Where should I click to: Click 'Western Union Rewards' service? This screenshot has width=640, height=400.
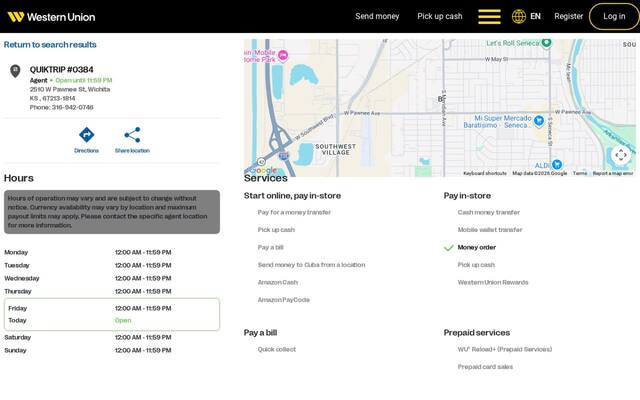(493, 282)
